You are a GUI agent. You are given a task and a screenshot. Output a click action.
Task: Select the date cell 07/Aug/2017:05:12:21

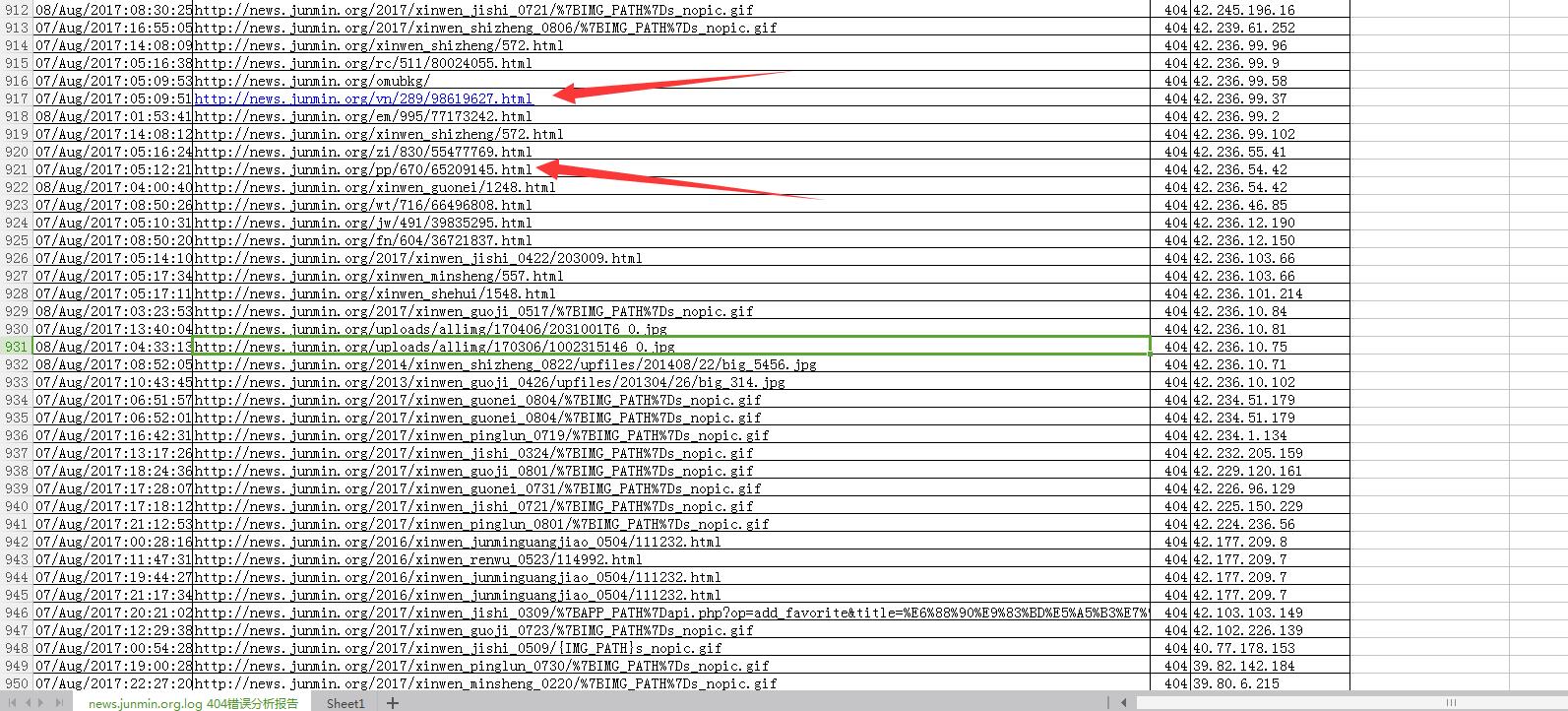click(113, 169)
